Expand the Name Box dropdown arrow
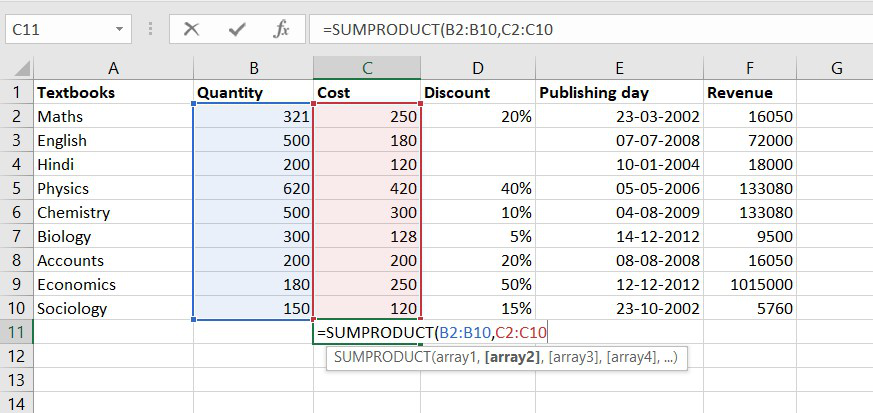 point(119,30)
